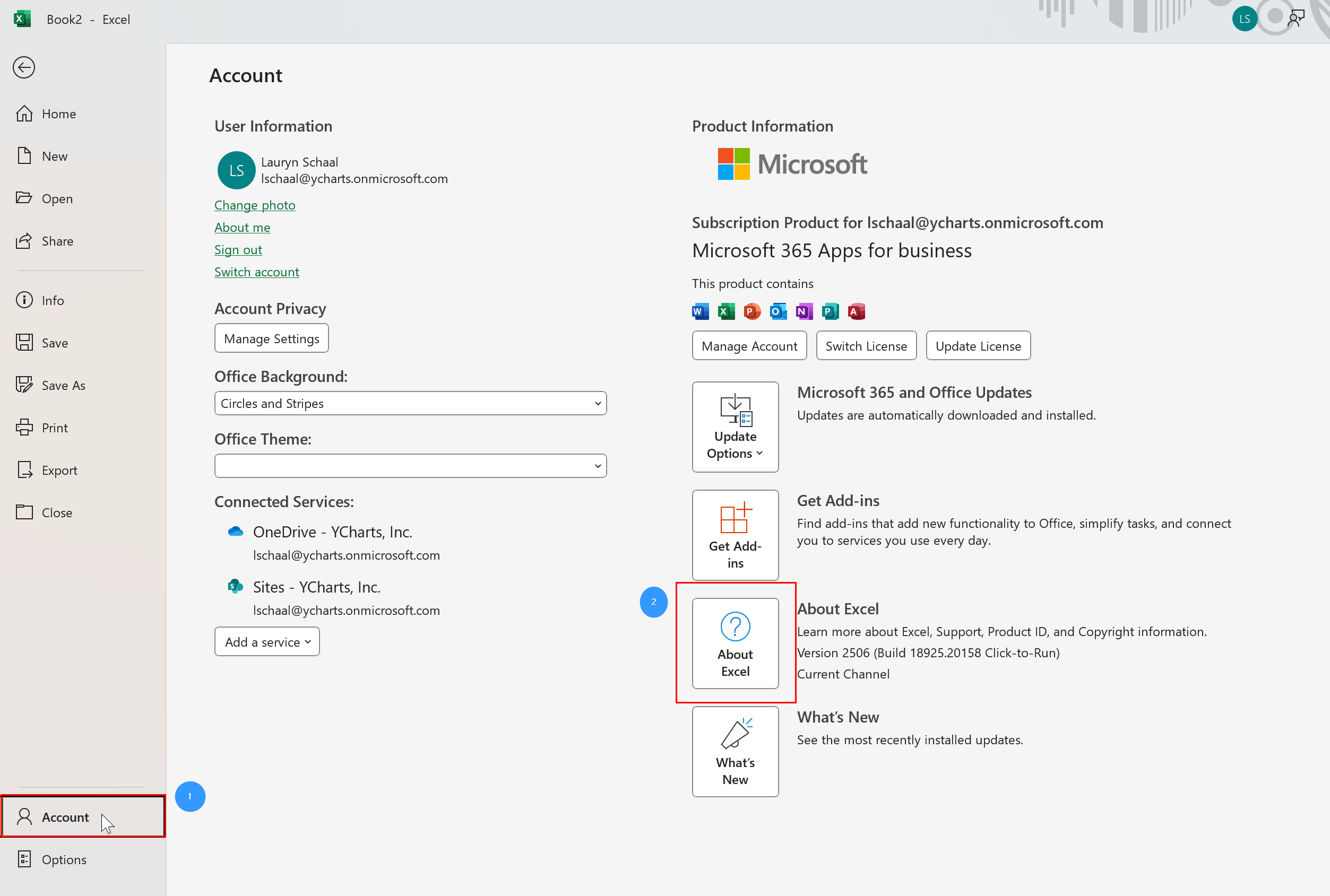Open the What's New tile
Image resolution: width=1330 pixels, height=896 pixels.
pos(735,751)
